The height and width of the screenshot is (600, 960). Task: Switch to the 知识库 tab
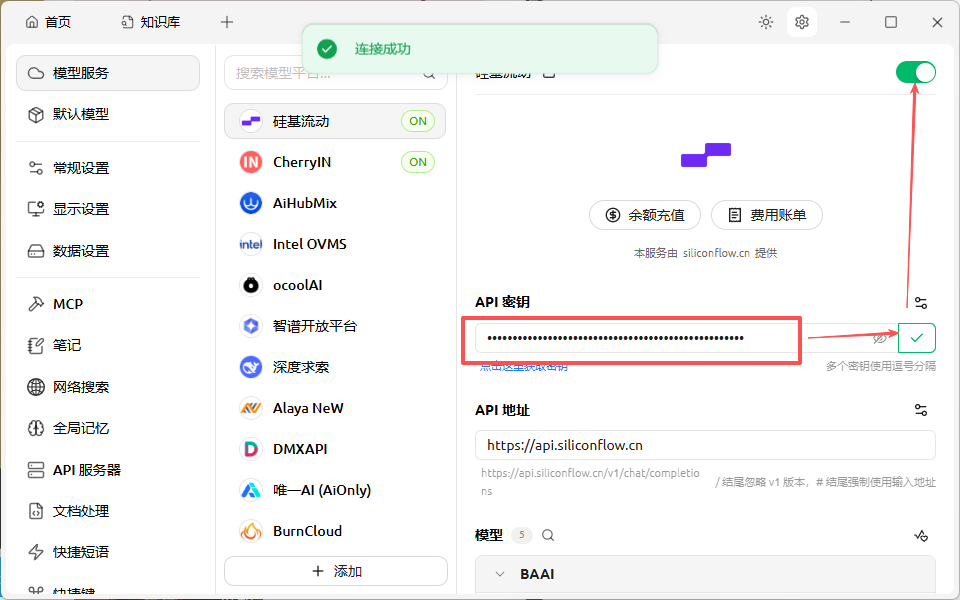pos(151,22)
